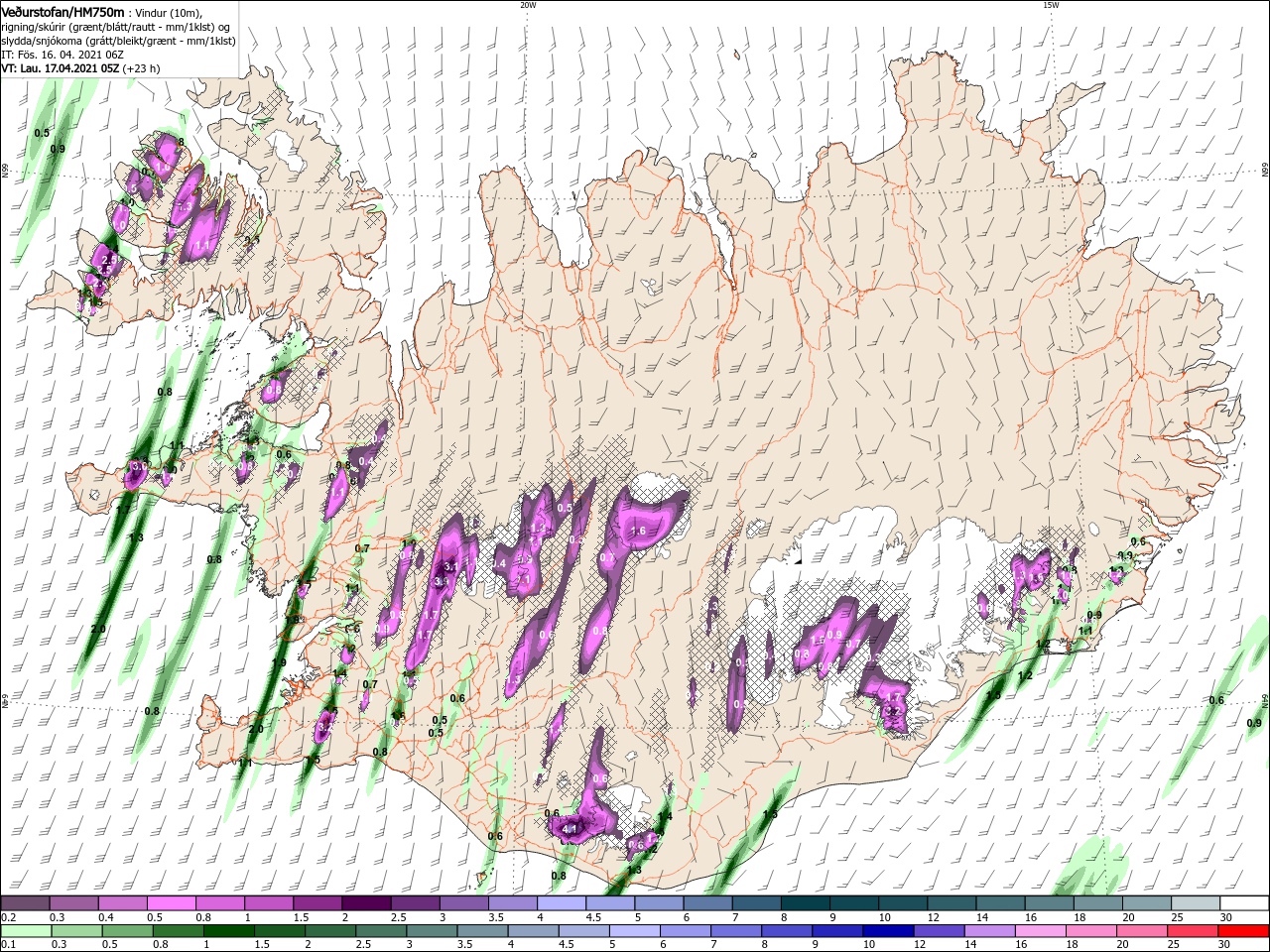This screenshot has width=1270, height=952.
Task: Select the 'IT: Fös. 16. 04. 2021 06Z' line
Action: pos(61,55)
